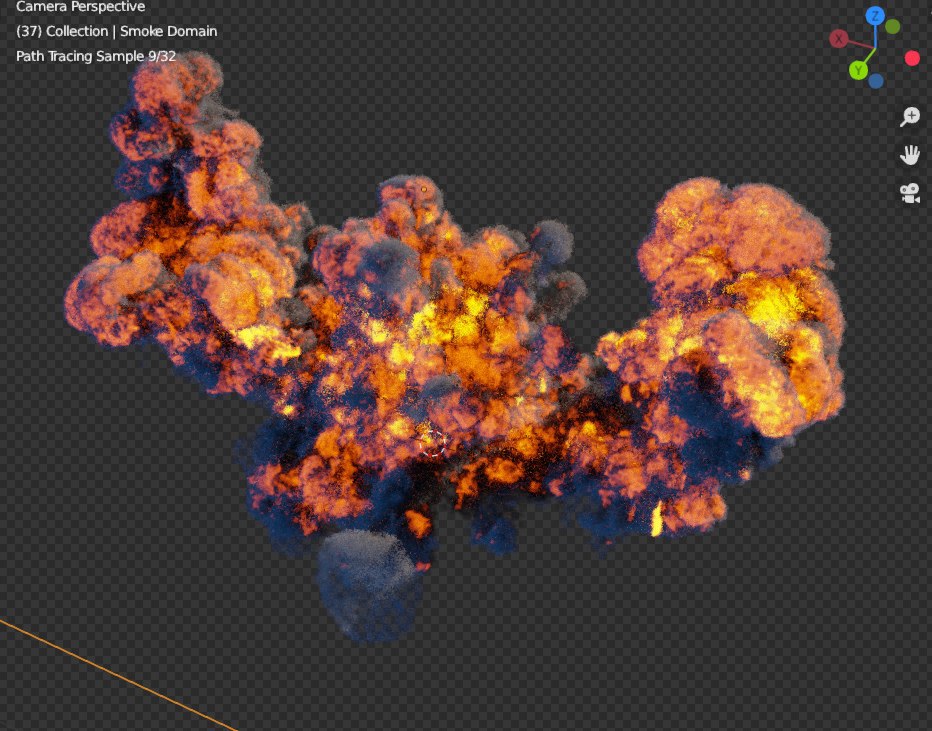Click the 3D cursor in the explosion
Screen dimensions: 932x731
[x=433, y=443]
